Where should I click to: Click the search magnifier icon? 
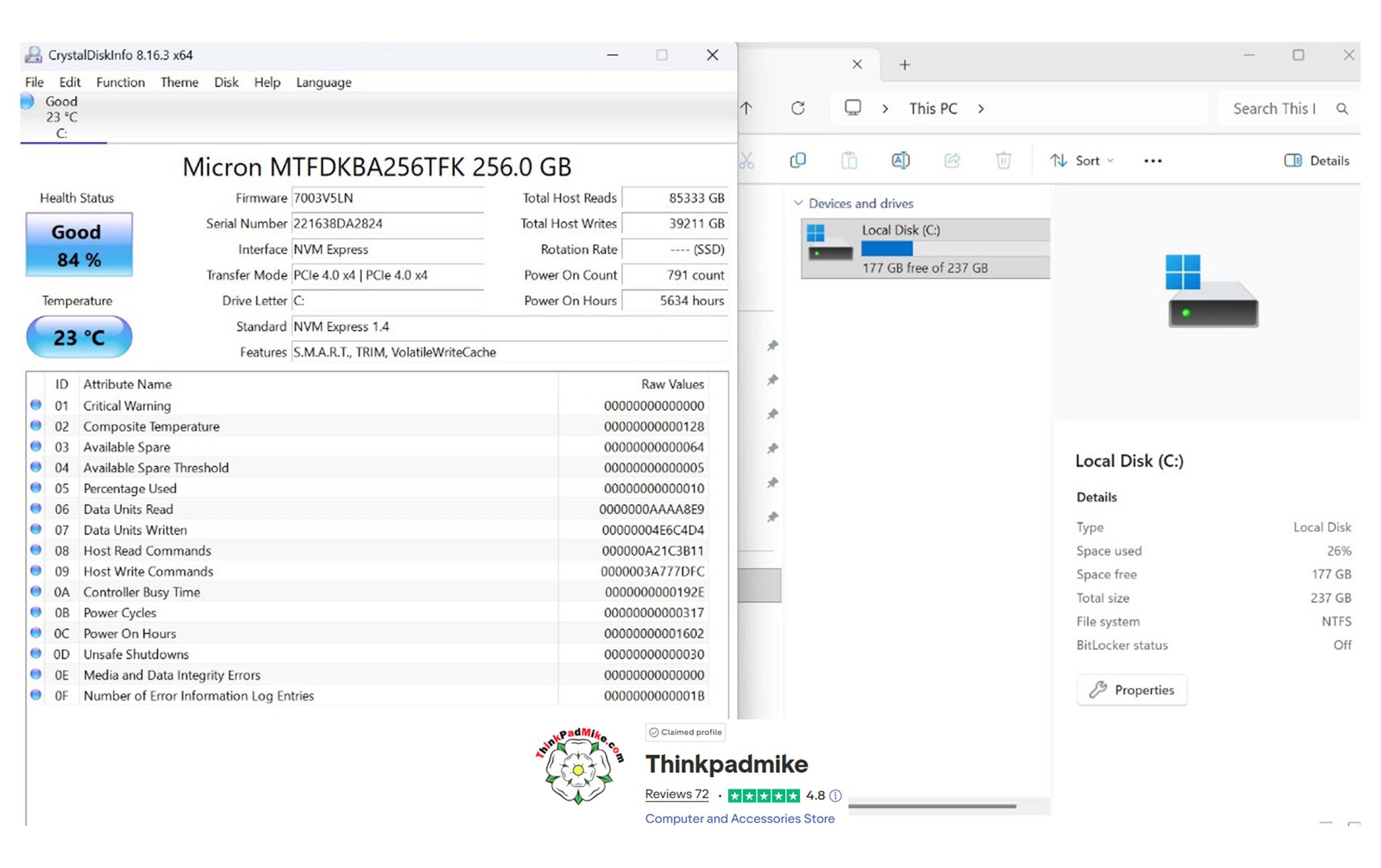tap(1341, 109)
